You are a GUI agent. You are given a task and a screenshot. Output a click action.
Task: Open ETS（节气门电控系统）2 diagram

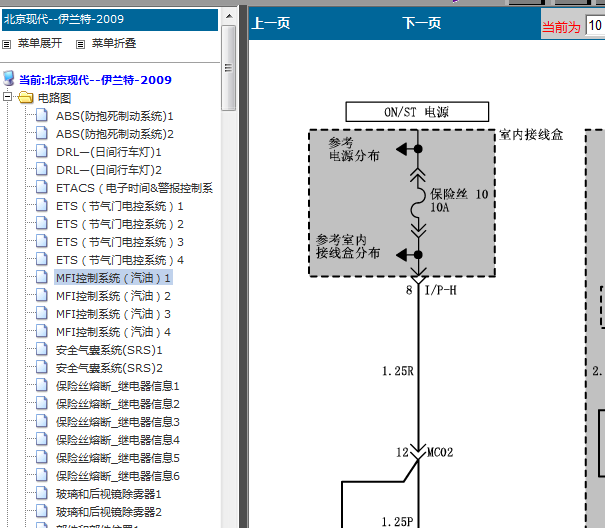pyautogui.click(x=120, y=224)
